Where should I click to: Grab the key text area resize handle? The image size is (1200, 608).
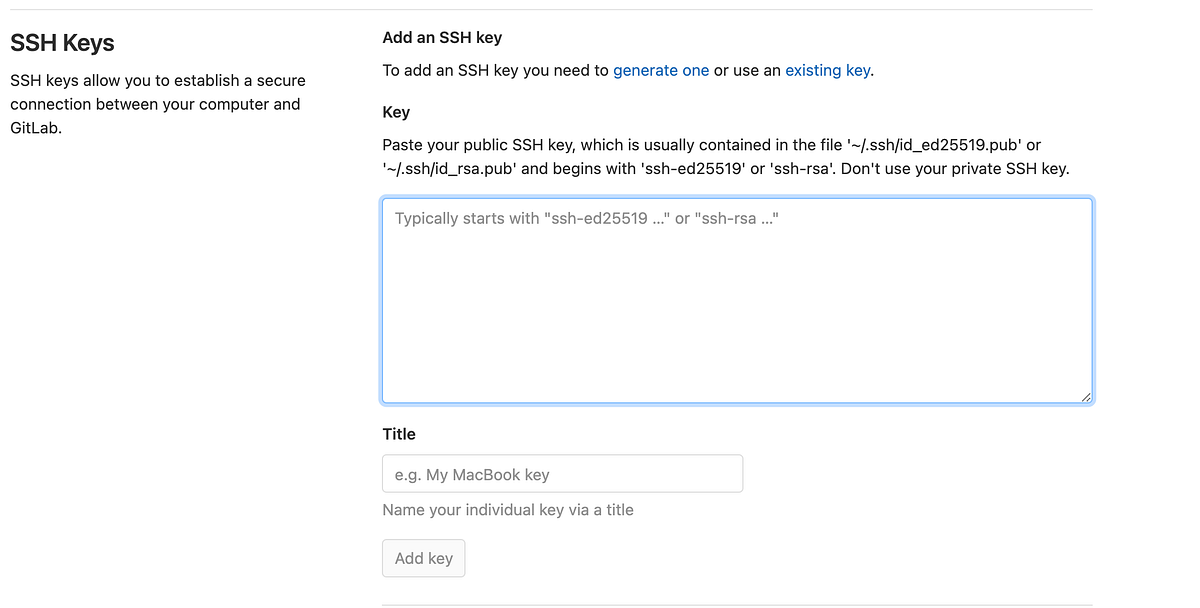point(1086,397)
